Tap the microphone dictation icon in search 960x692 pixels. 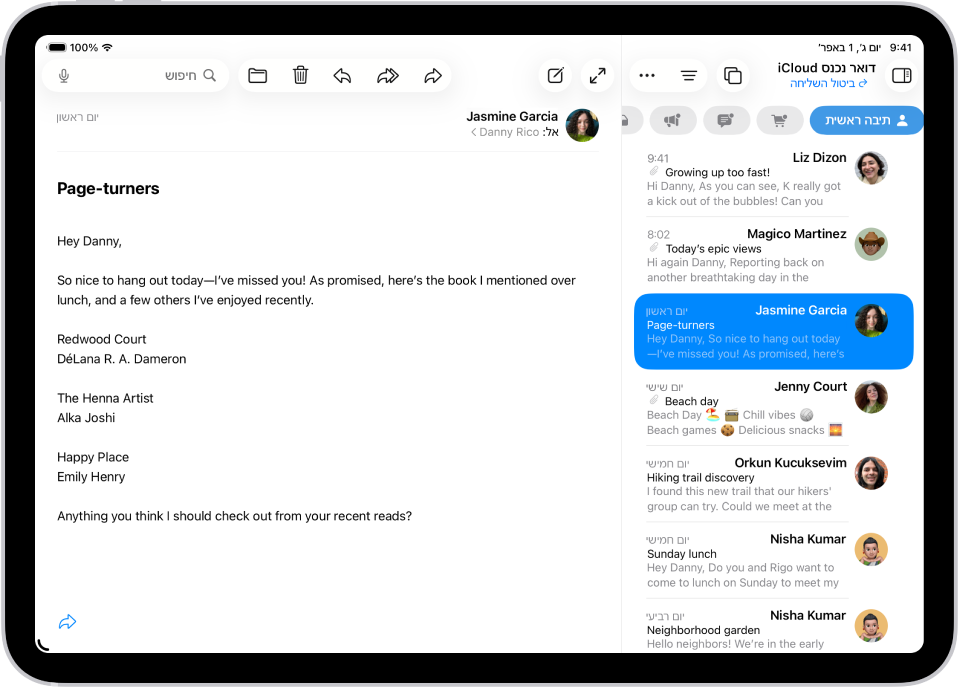click(64, 75)
